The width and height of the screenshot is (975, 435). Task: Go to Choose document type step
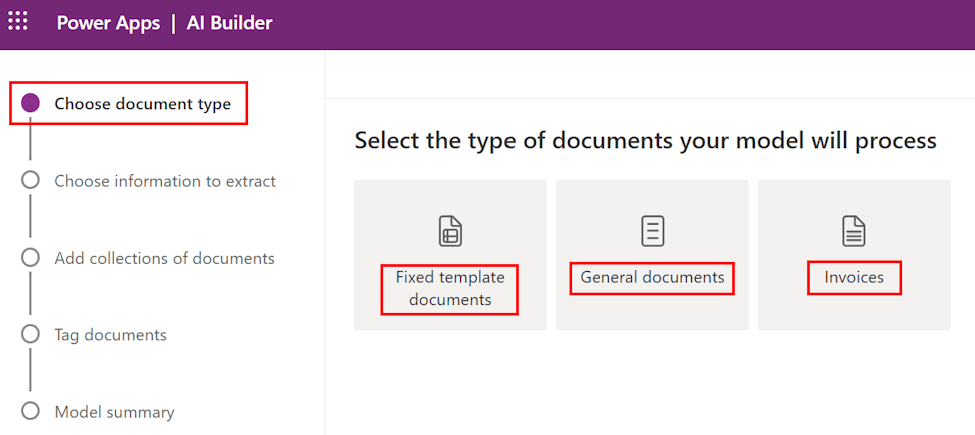142,103
